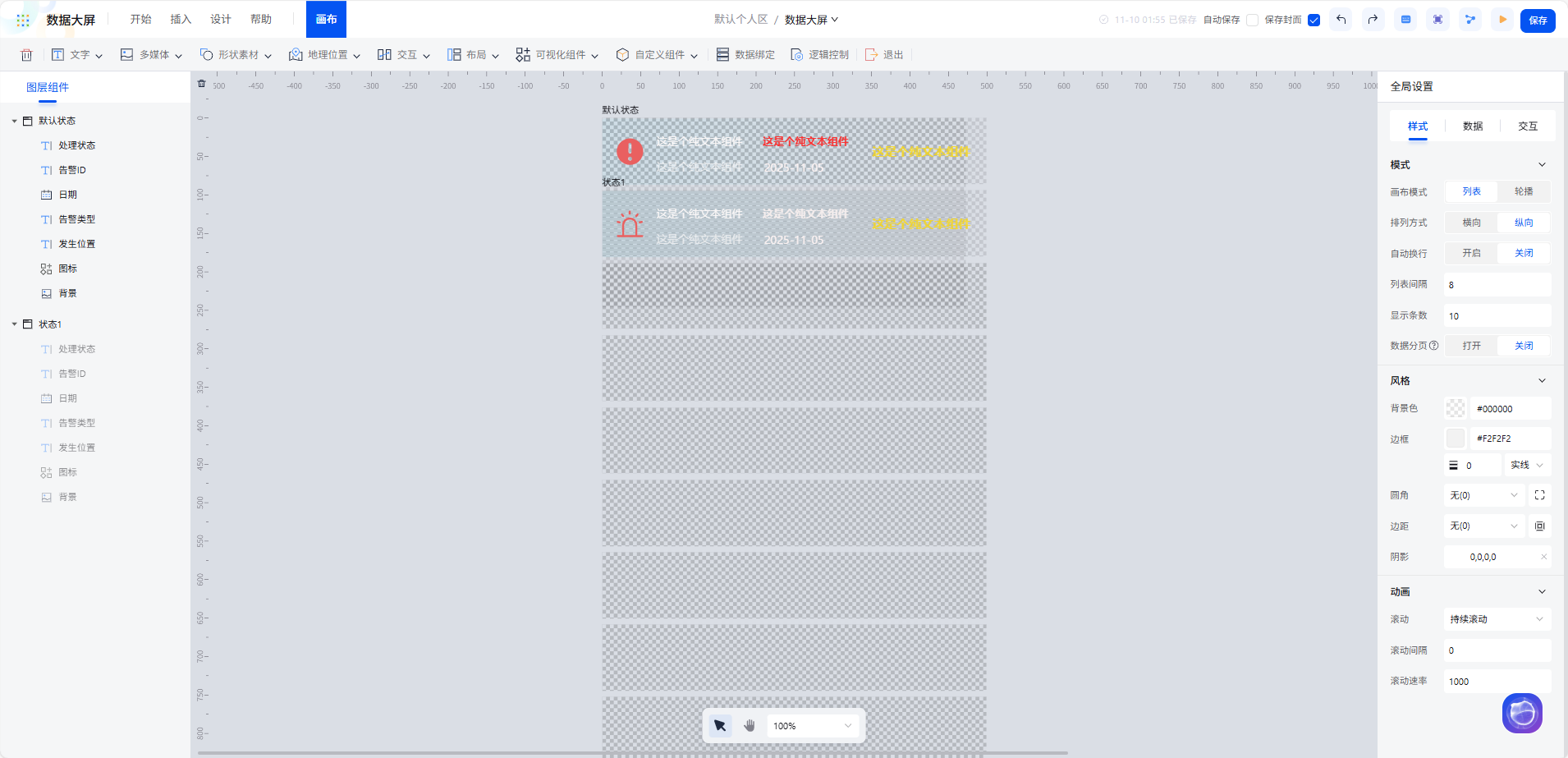Enable the 自动保存 checkbox

1252,21
